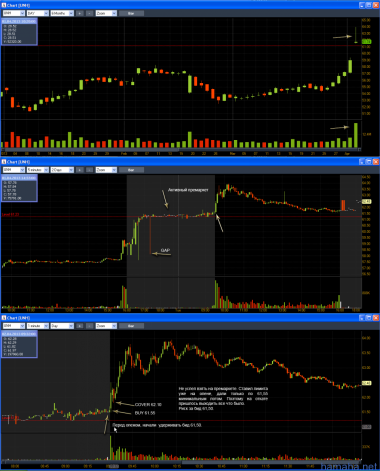Maximize the middle Chart [UNH] window
The width and height of the screenshot is (380, 471).
pyautogui.click(x=369, y=162)
